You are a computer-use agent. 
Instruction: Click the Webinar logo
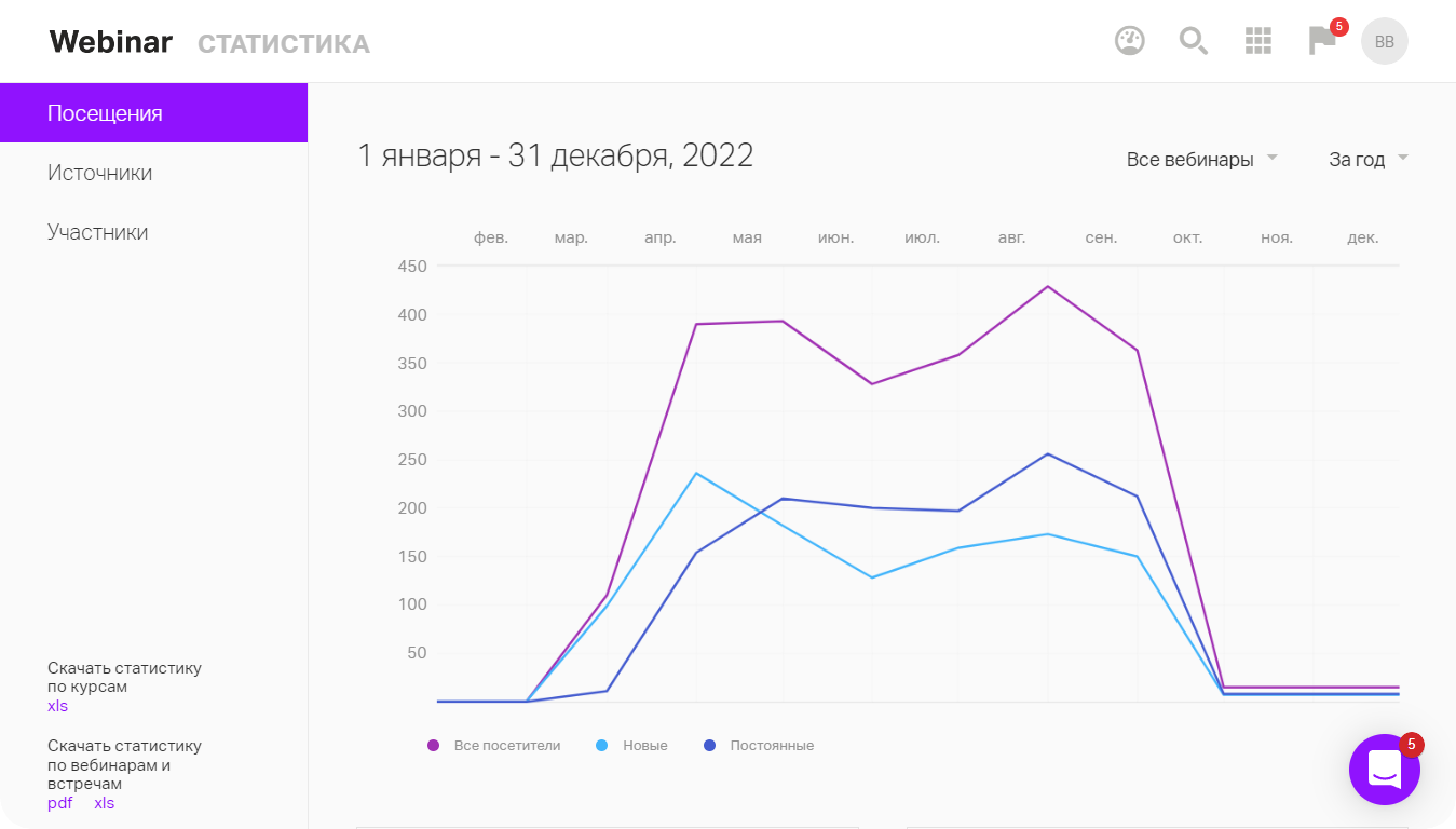click(x=111, y=42)
